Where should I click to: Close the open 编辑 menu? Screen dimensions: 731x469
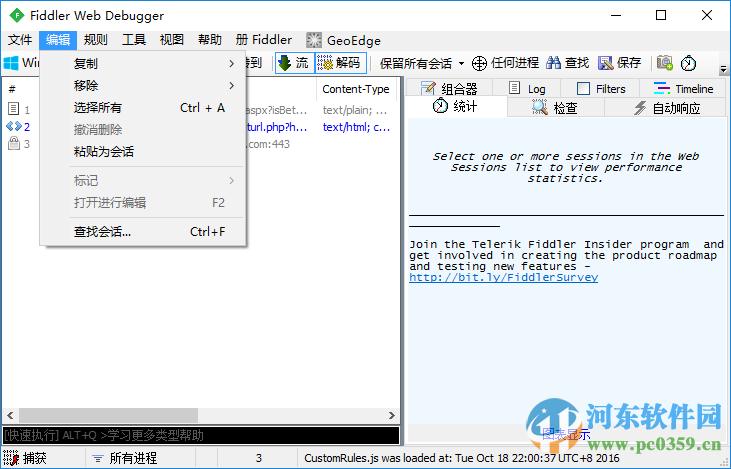pos(58,40)
